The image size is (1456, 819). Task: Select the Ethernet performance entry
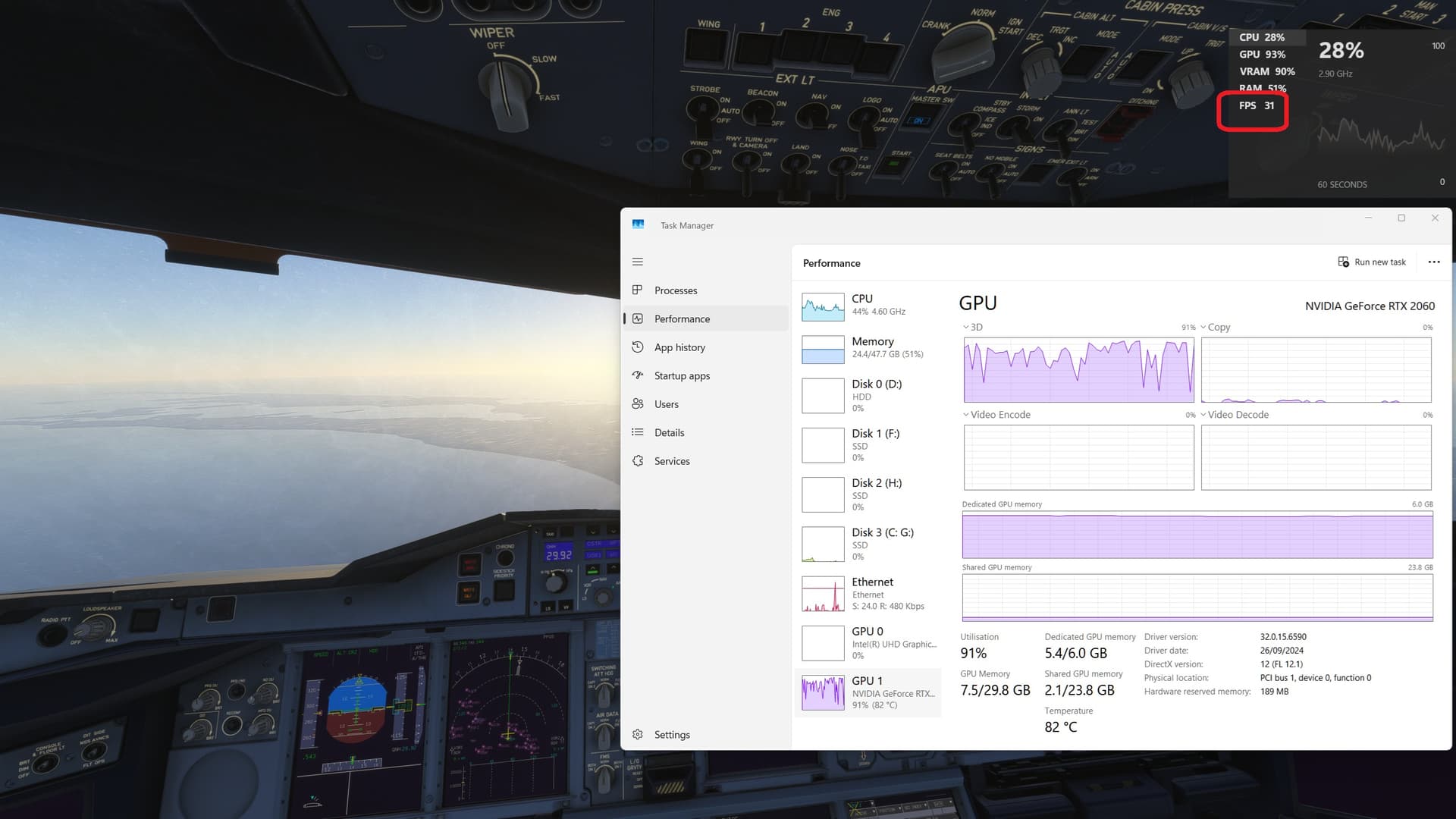pos(868,594)
